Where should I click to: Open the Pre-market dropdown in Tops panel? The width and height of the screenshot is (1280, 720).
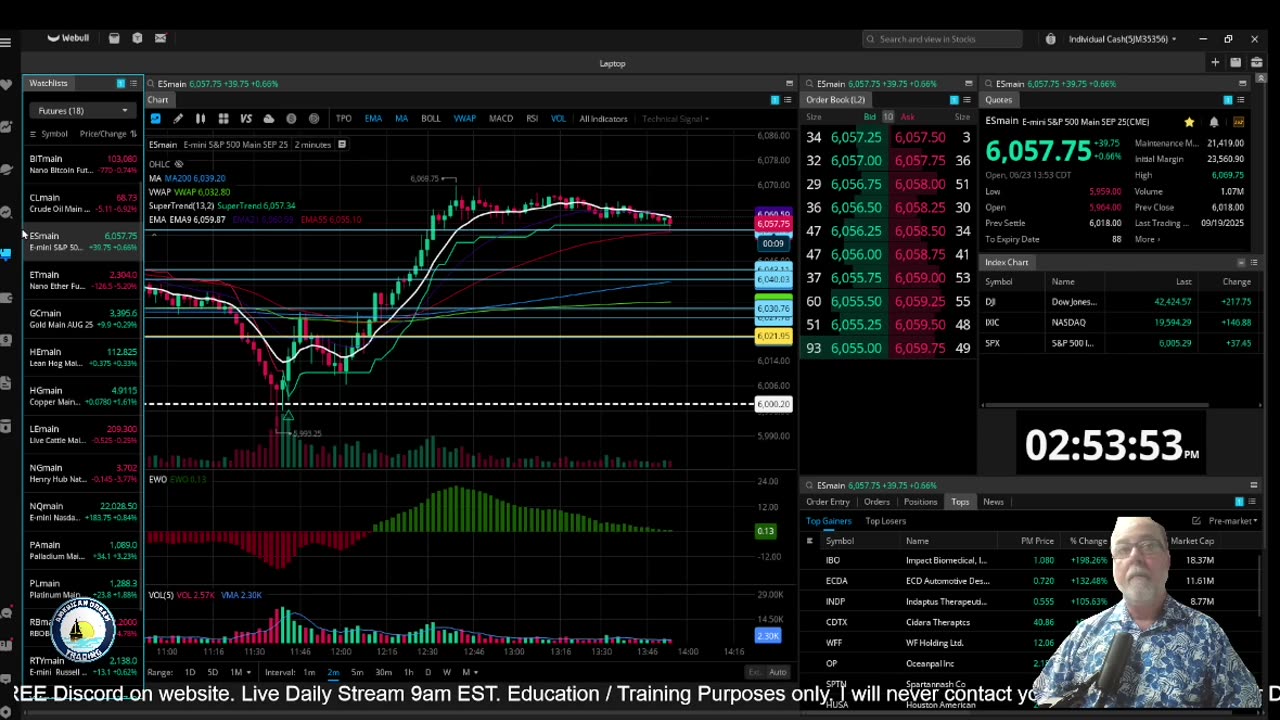pyautogui.click(x=1231, y=521)
